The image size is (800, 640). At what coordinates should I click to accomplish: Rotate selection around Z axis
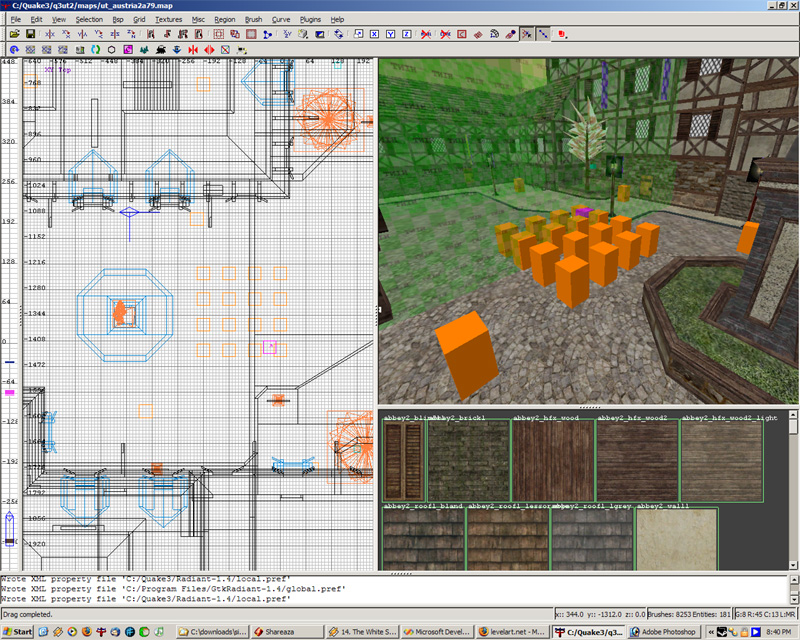pos(132,34)
